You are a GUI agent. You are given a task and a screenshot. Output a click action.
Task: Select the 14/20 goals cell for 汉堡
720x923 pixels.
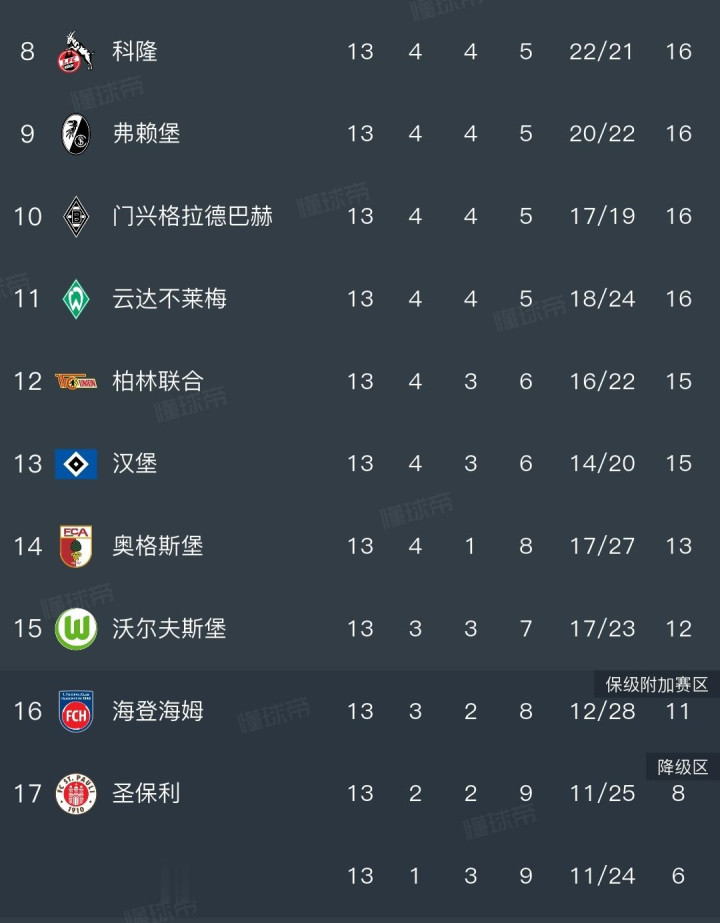click(601, 464)
